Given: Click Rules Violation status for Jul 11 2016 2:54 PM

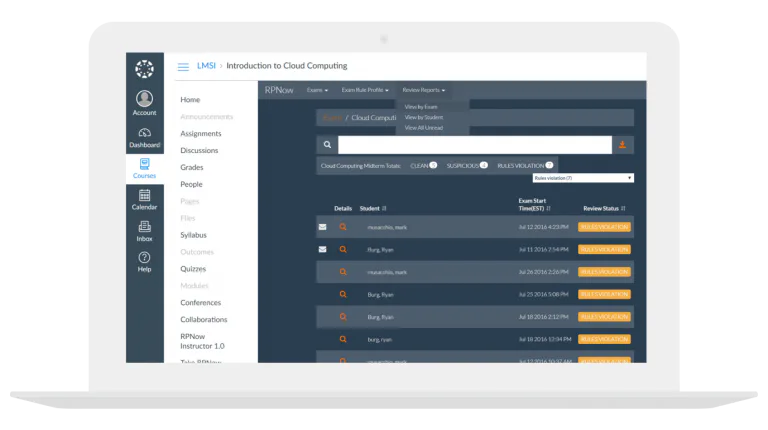Looking at the screenshot, I should 604,249.
